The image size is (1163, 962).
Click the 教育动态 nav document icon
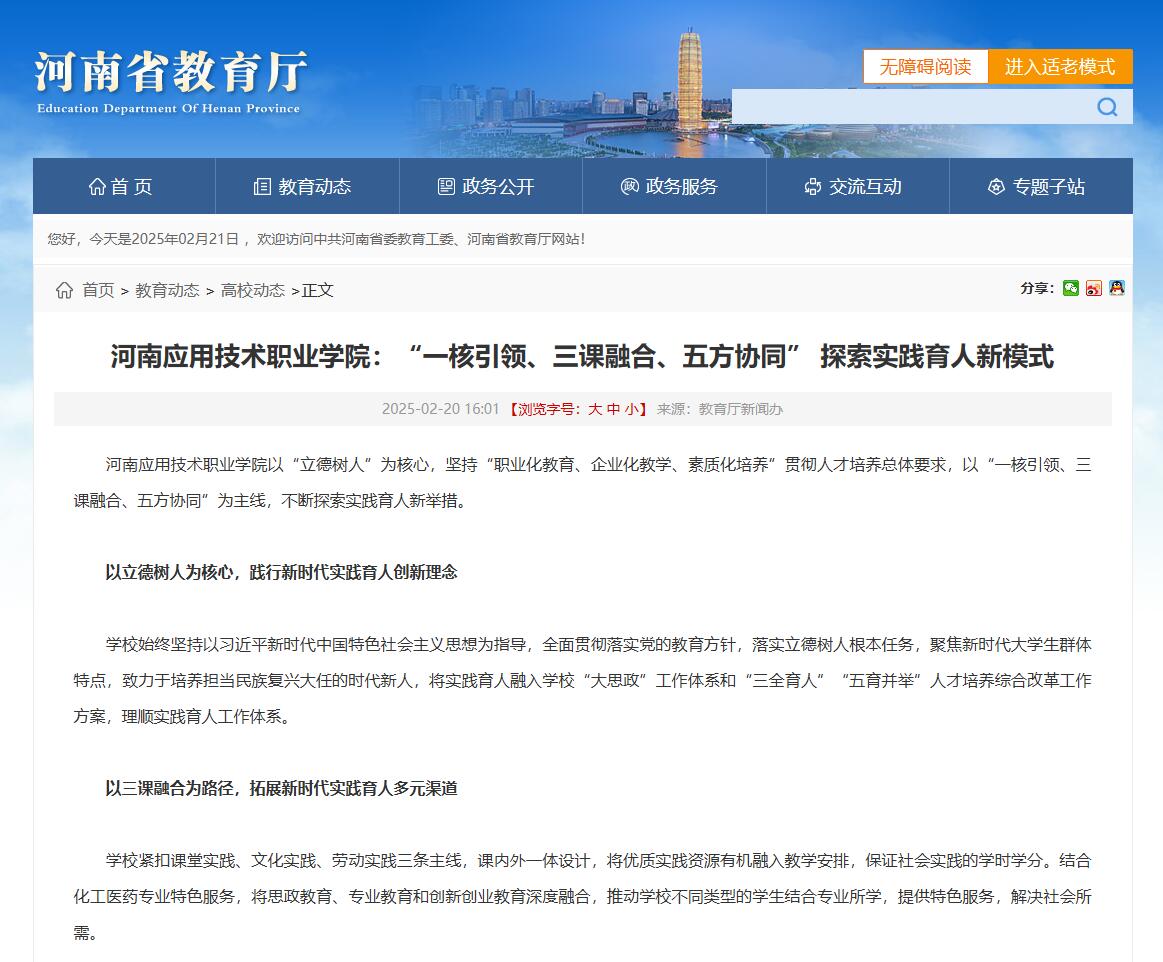(x=262, y=187)
